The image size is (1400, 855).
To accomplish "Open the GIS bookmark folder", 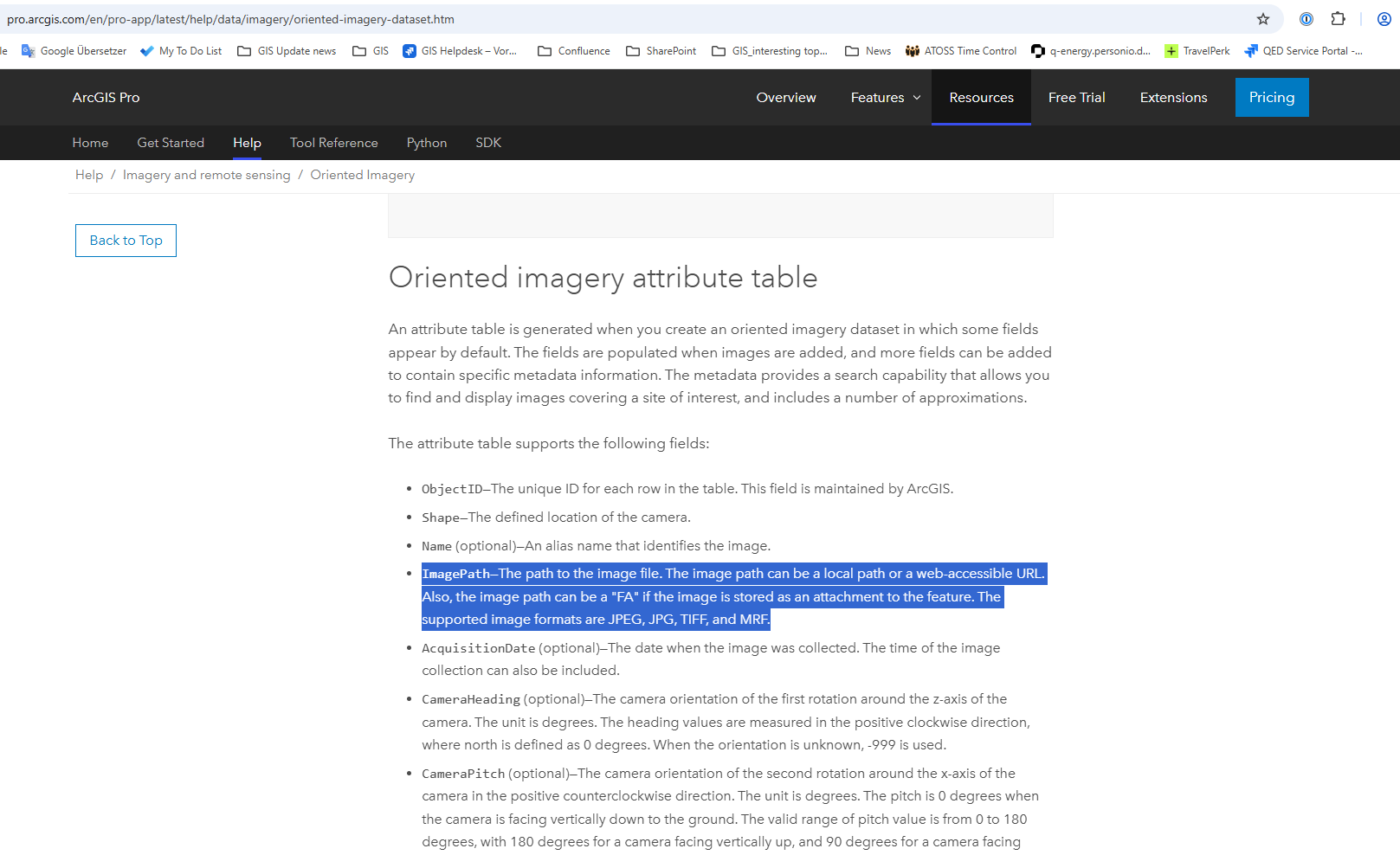I will point(371,51).
